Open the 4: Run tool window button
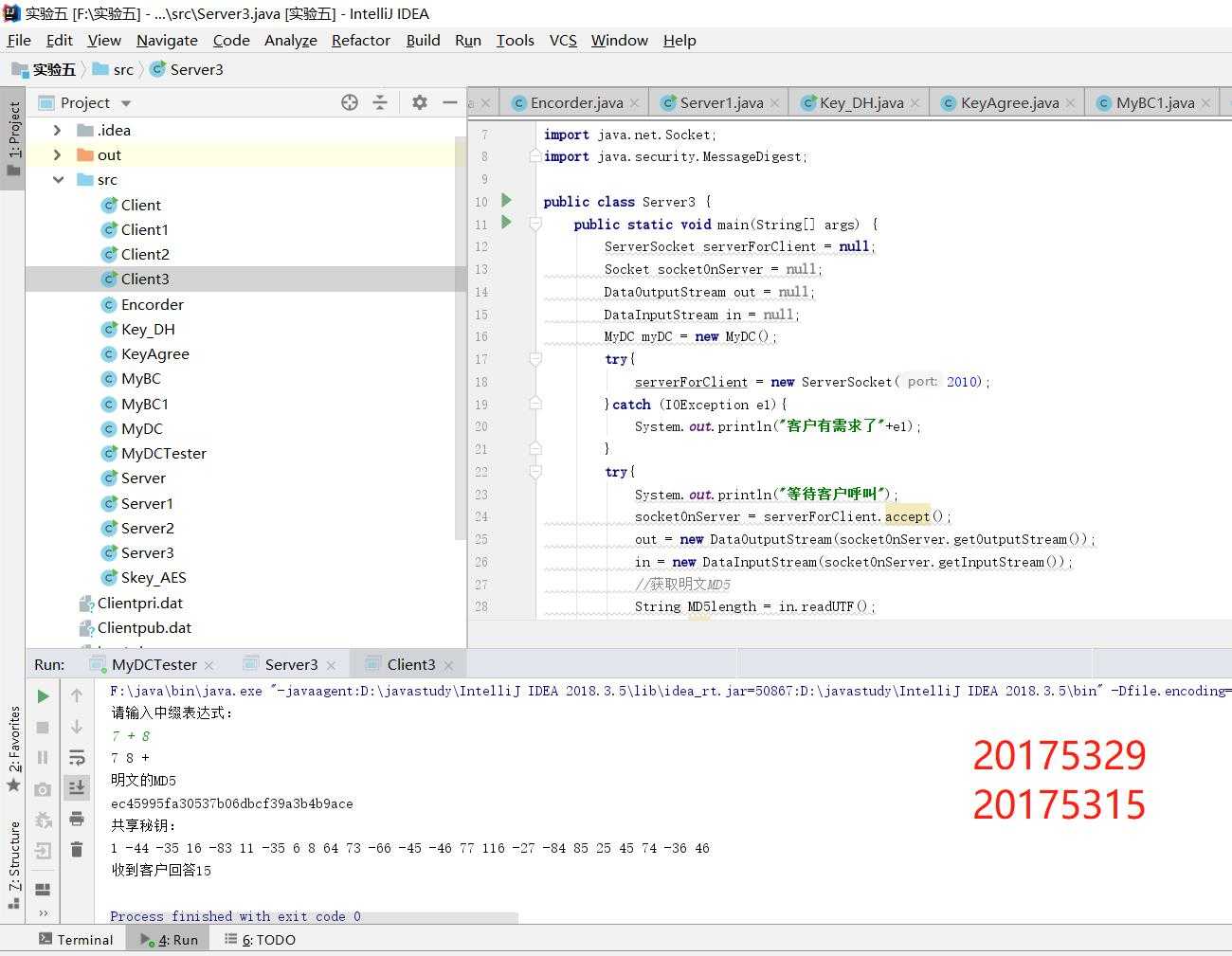The width and height of the screenshot is (1232, 956). (x=170, y=939)
